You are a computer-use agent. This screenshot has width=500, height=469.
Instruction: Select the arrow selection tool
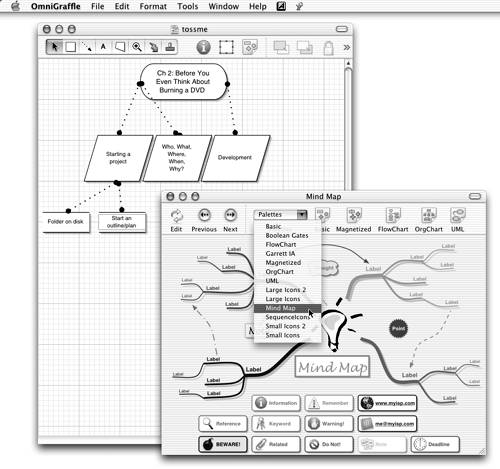tap(54, 47)
